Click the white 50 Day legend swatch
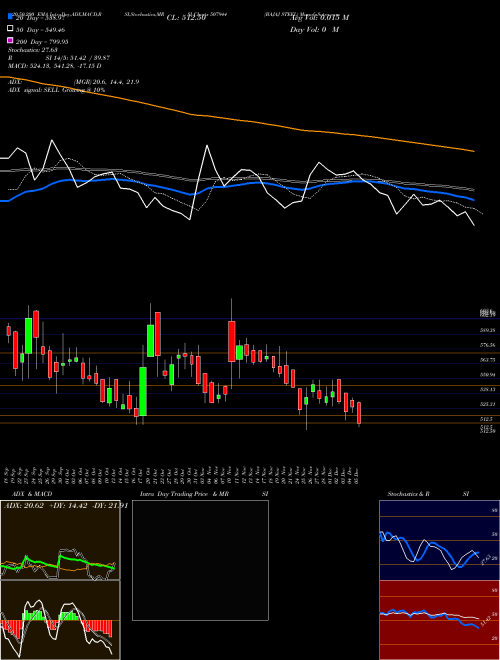 [x=10, y=29]
